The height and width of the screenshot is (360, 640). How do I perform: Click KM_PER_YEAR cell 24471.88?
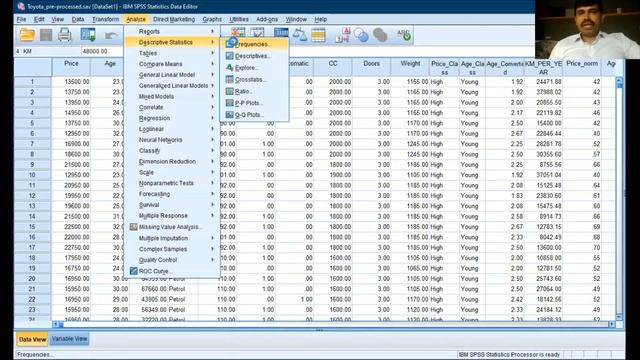point(543,82)
